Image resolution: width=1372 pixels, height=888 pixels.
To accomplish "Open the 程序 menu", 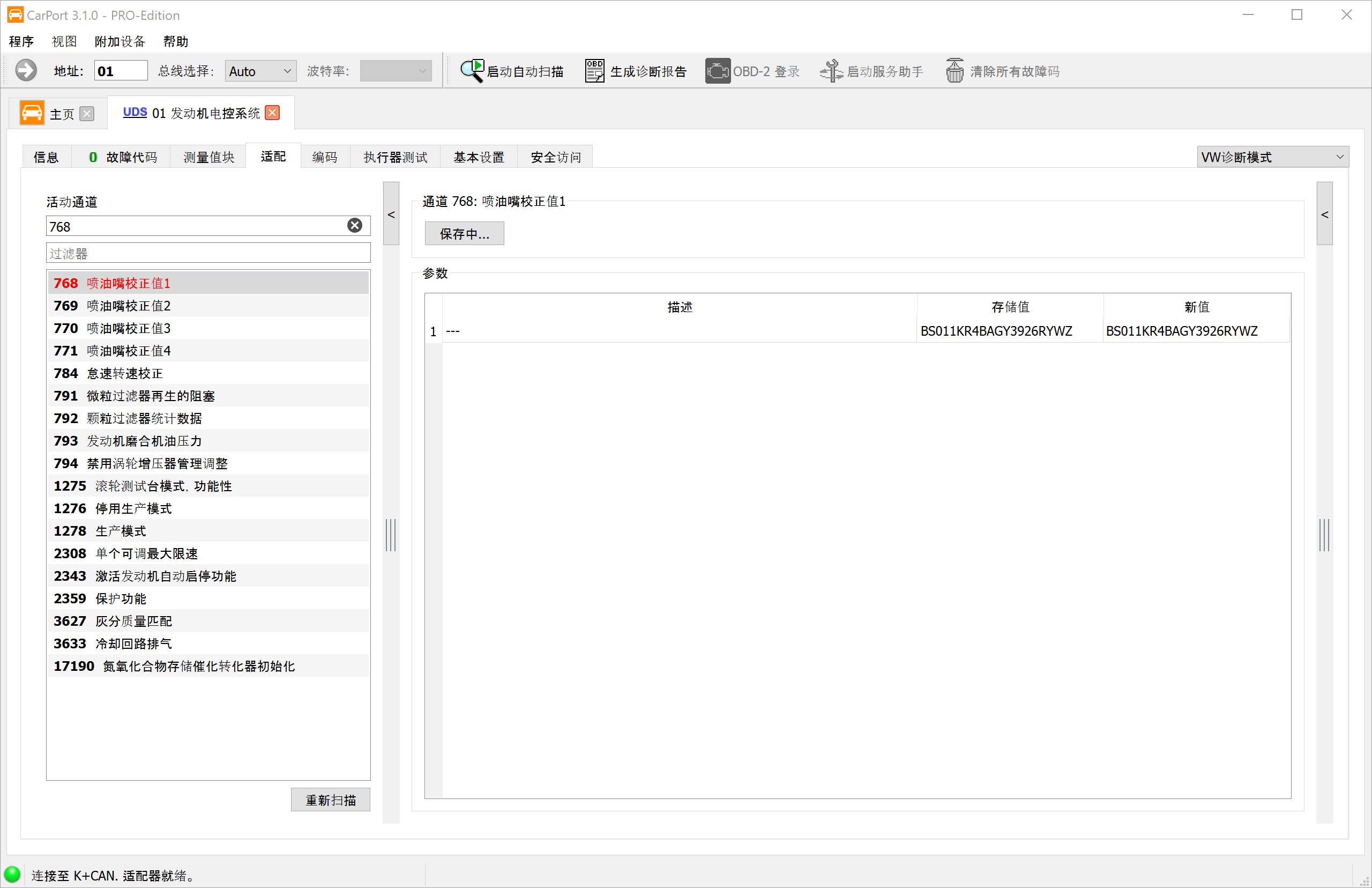I will pyautogui.click(x=21, y=41).
